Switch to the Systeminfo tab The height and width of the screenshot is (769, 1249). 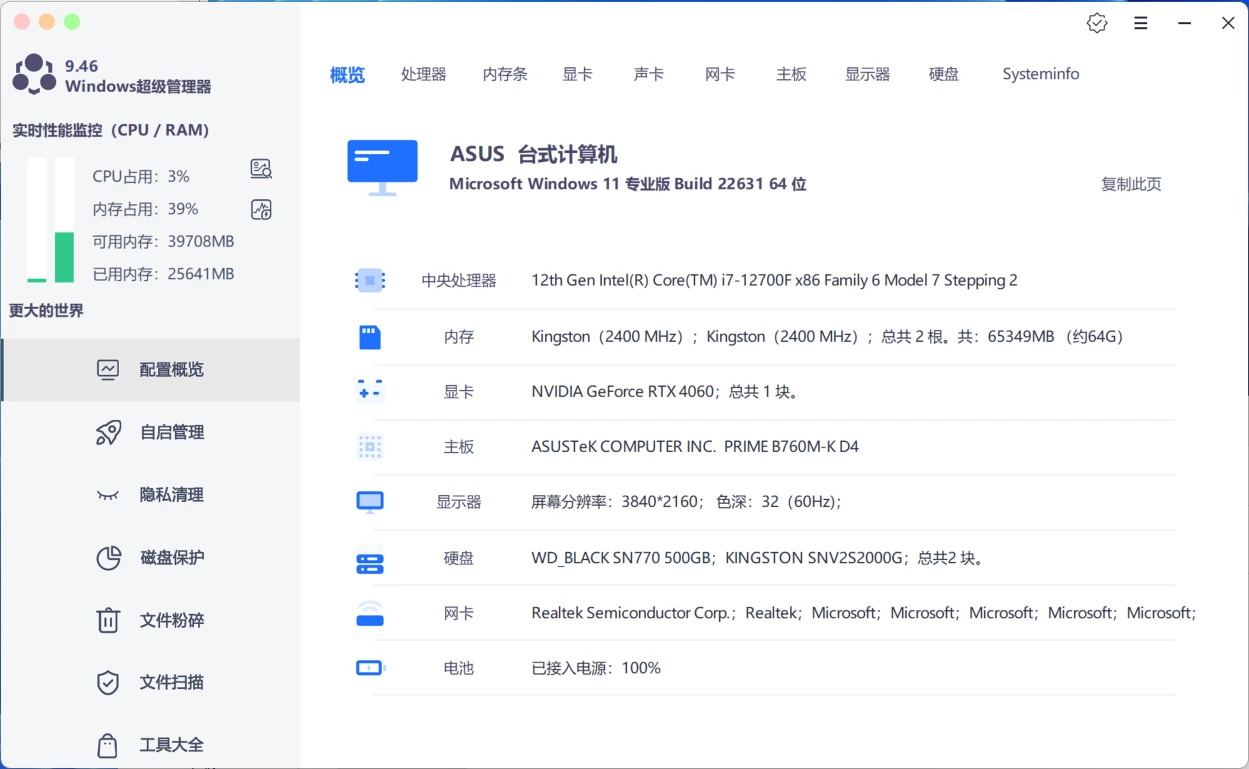tap(1041, 74)
